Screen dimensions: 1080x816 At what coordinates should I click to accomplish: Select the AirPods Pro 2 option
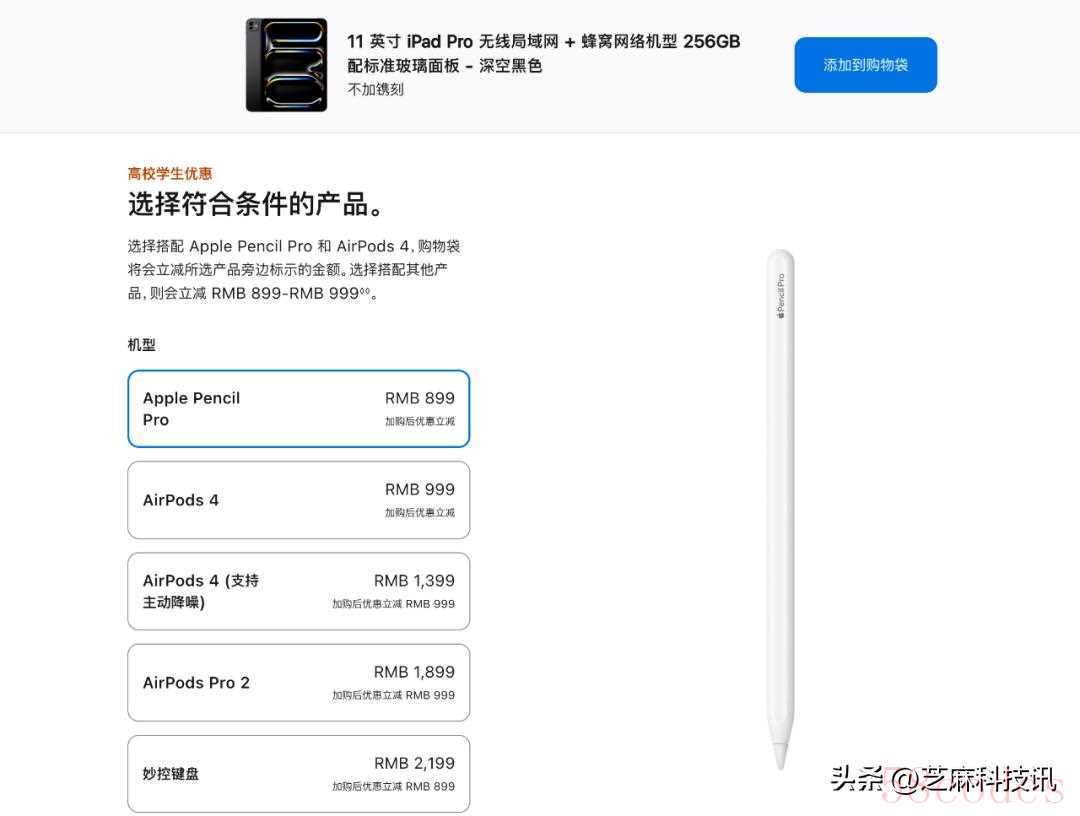(x=298, y=682)
